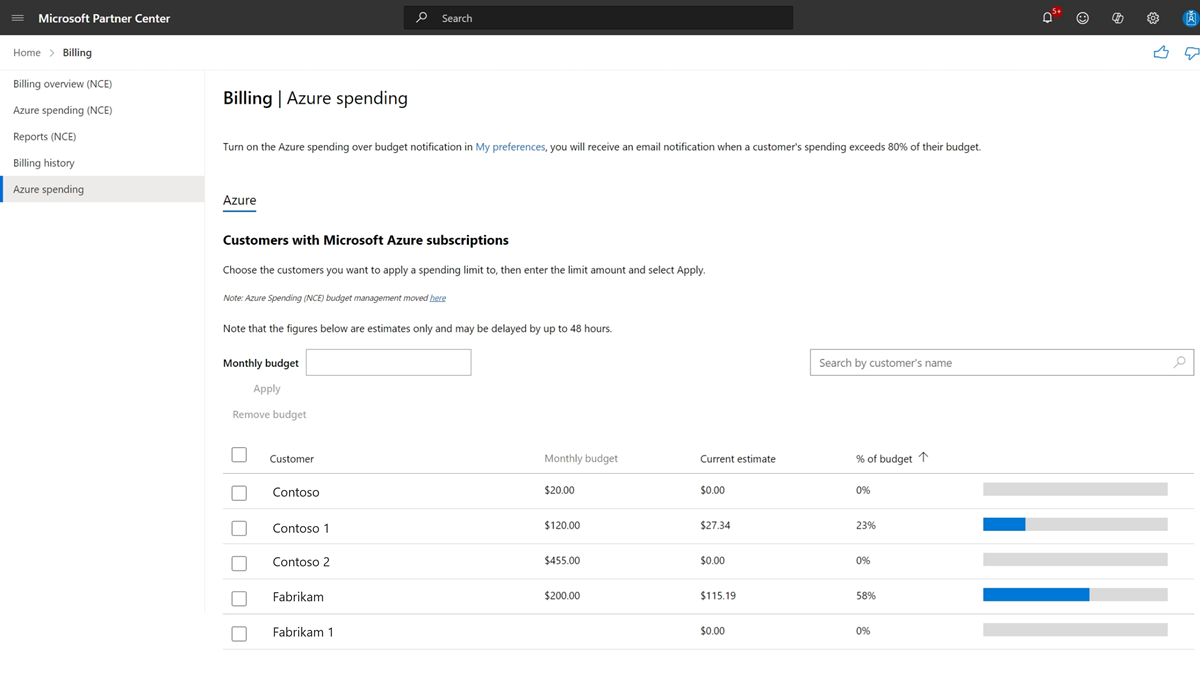Follow the 'here' budget management link
This screenshot has width=1200, height=682.
coord(437,298)
